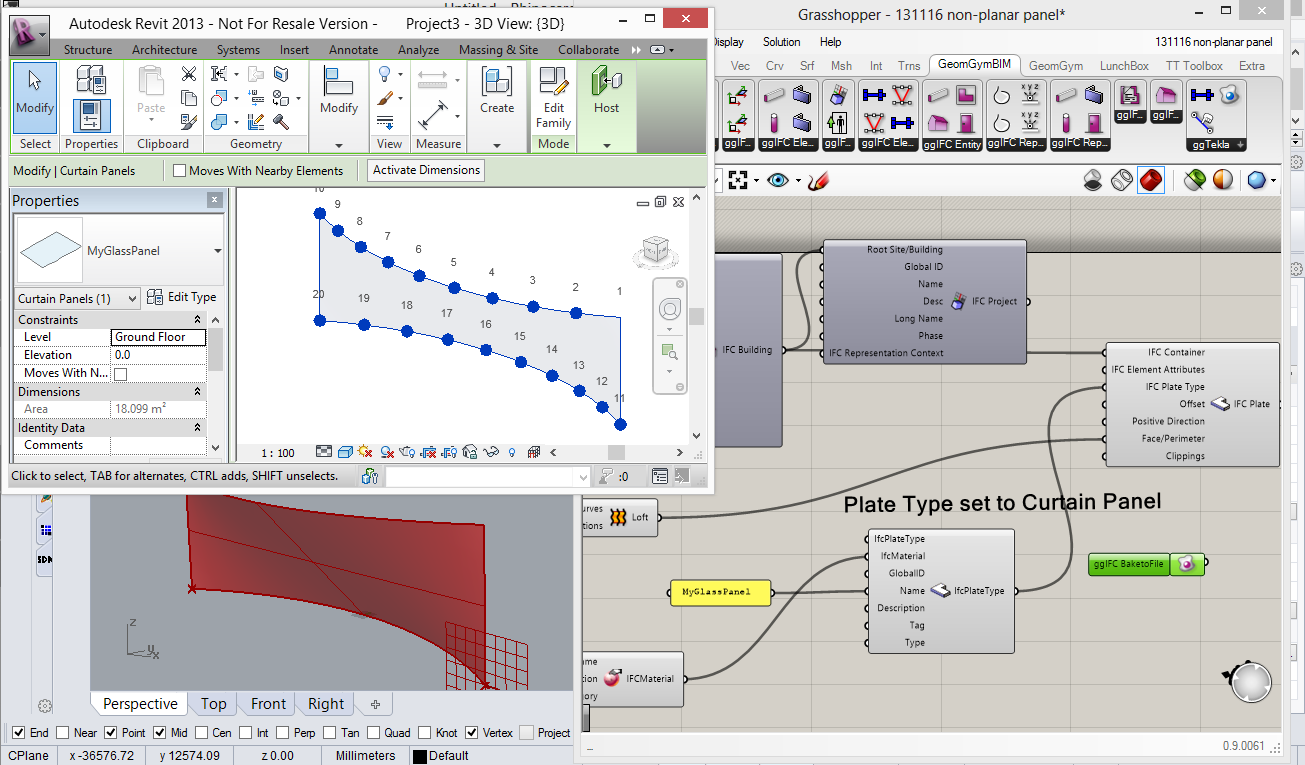Click the Level value field Ground Floor
Viewport: 1305px width, 765px height.
point(158,338)
